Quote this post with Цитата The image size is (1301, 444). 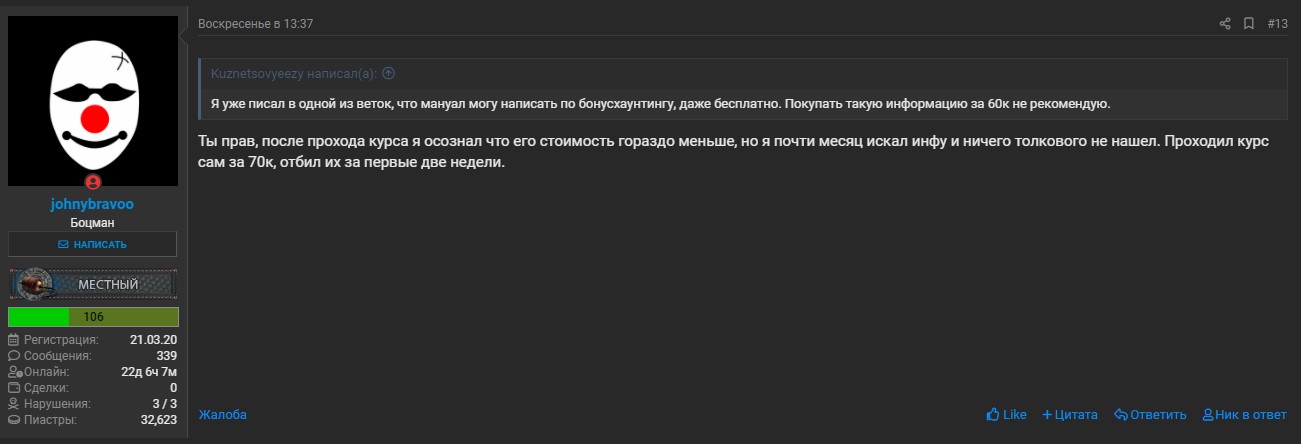[1069, 414]
